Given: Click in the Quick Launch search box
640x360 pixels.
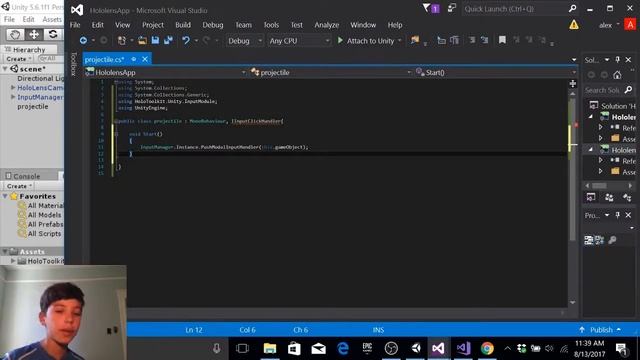Looking at the screenshot, I should [515, 9].
